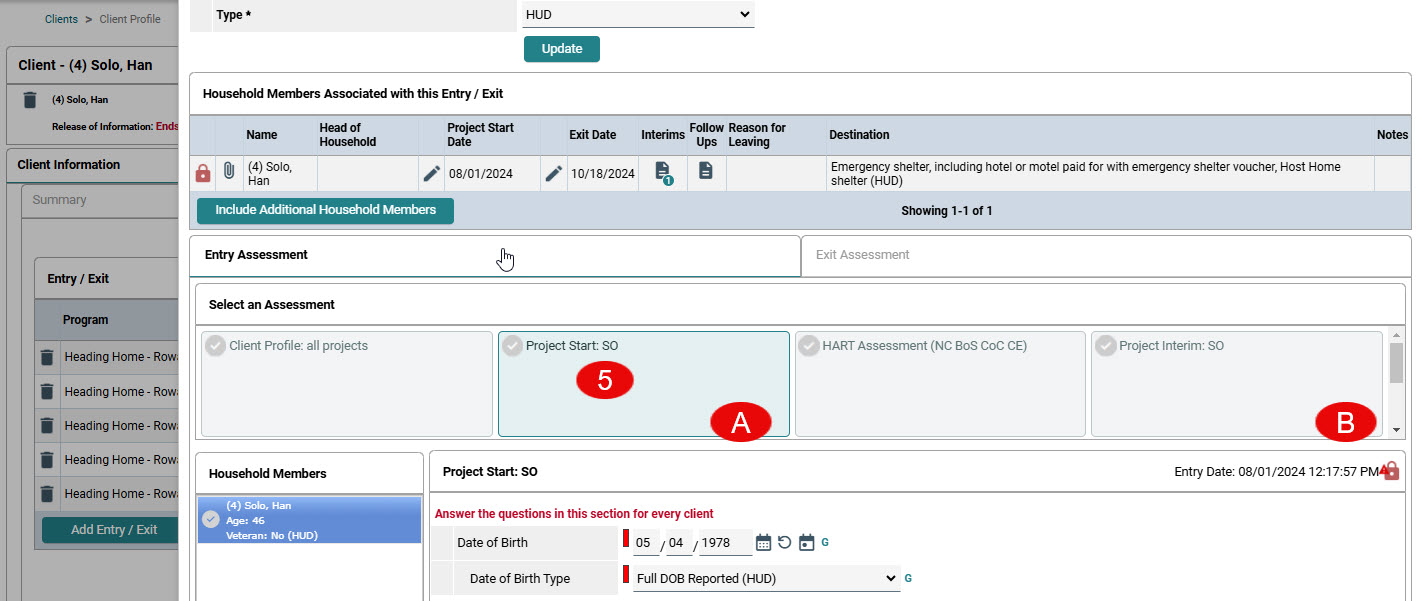Select the Project Interim: SO assessment

tap(1236, 384)
